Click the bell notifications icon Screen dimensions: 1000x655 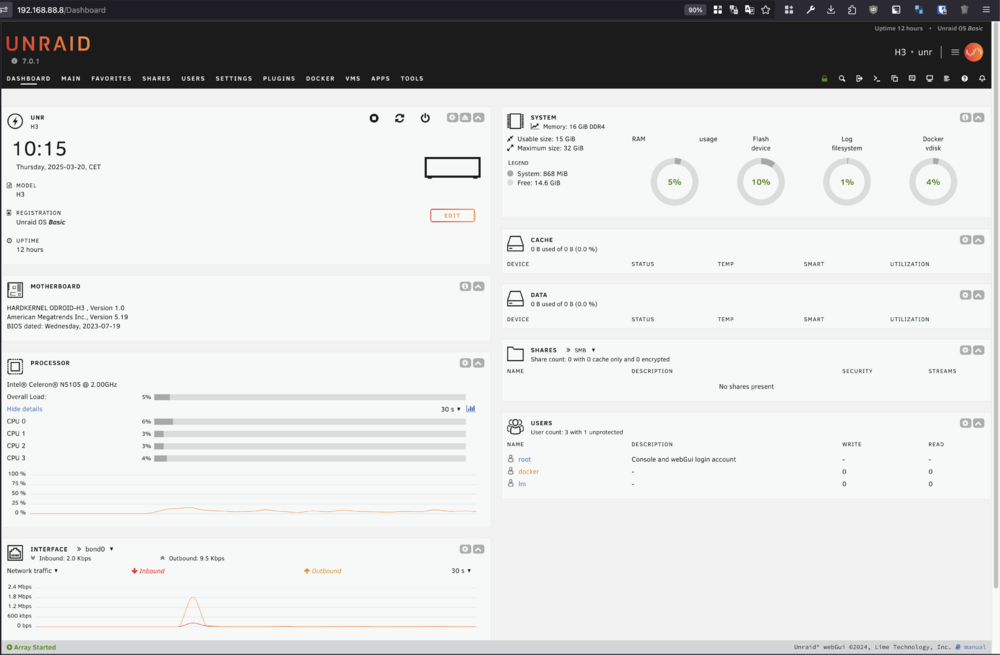click(982, 78)
